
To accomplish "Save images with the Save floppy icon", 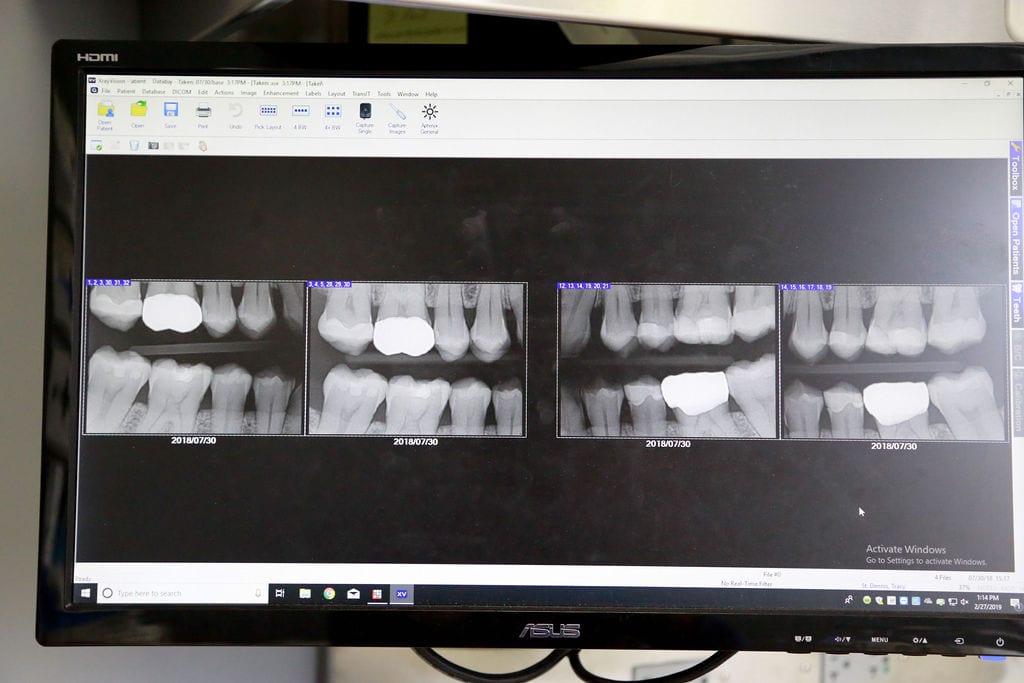I will pyautogui.click(x=170, y=115).
